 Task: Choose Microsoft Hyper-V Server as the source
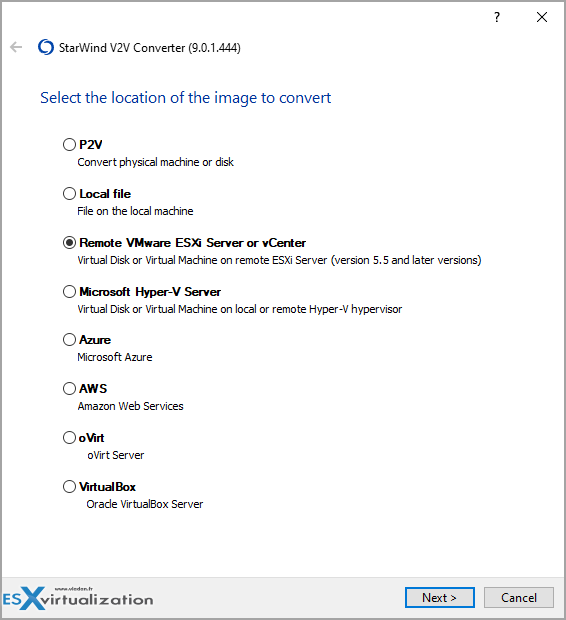click(x=69, y=291)
